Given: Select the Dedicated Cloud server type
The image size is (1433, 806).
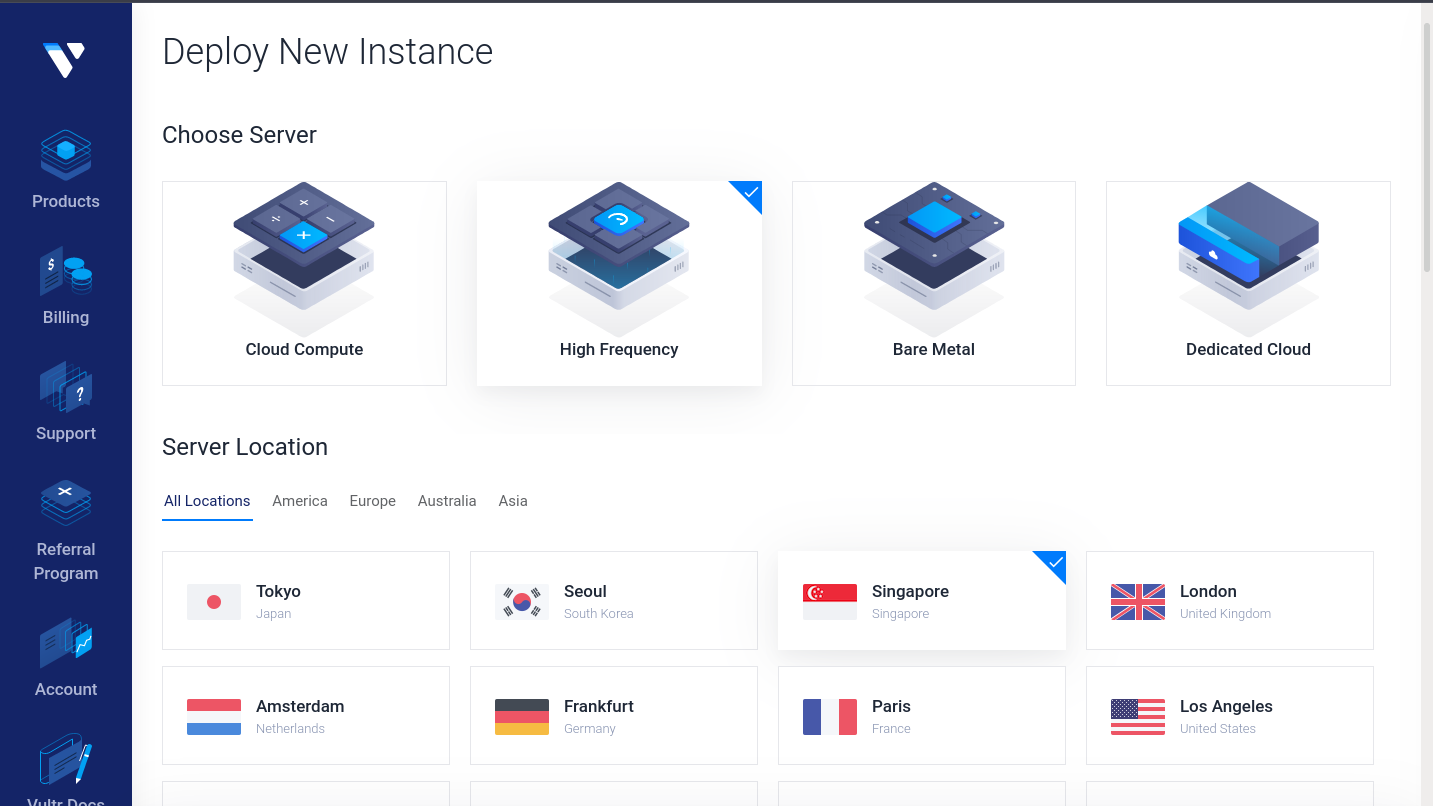Looking at the screenshot, I should point(1248,283).
